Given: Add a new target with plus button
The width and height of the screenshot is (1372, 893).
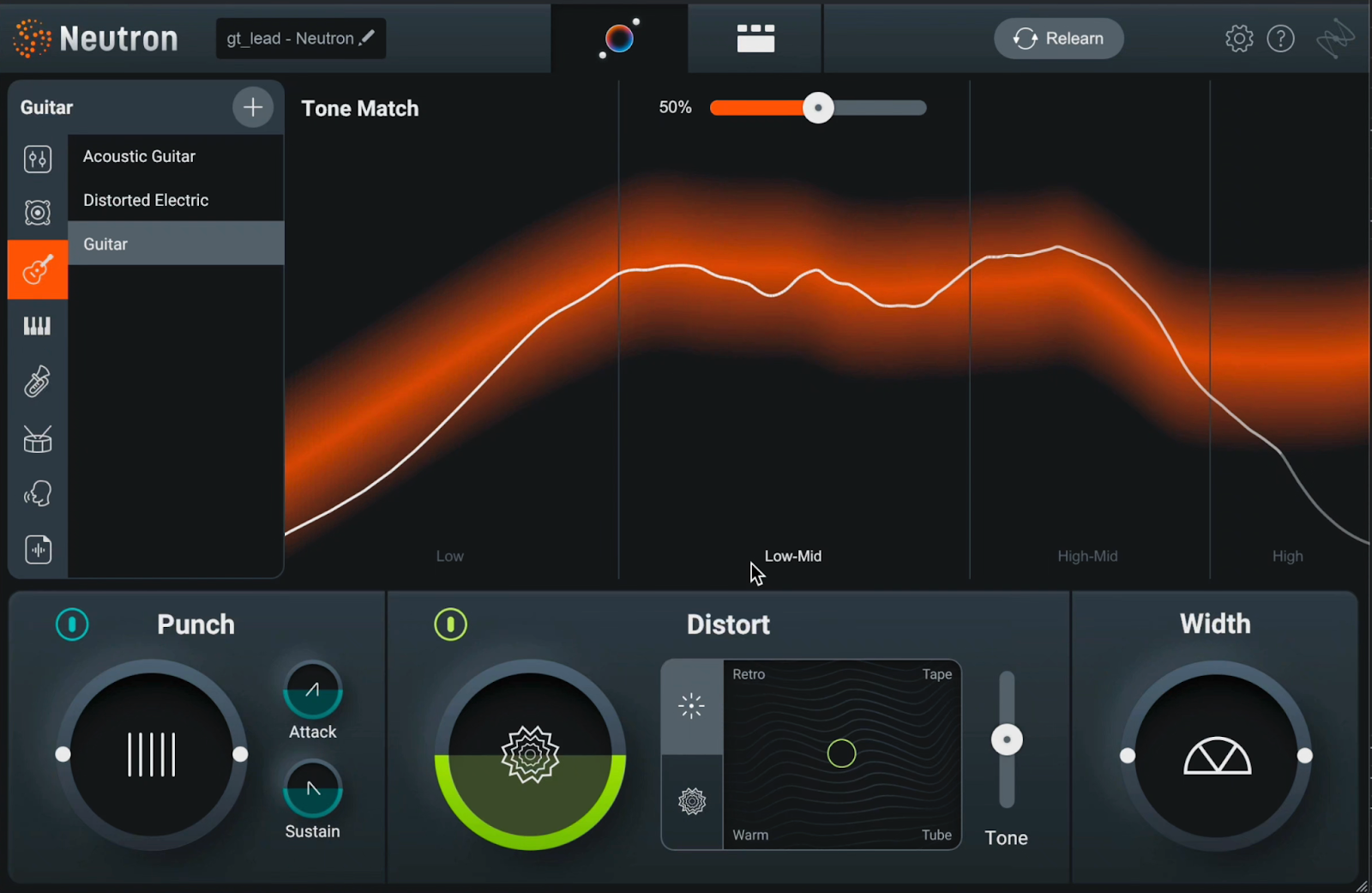Looking at the screenshot, I should [x=253, y=107].
